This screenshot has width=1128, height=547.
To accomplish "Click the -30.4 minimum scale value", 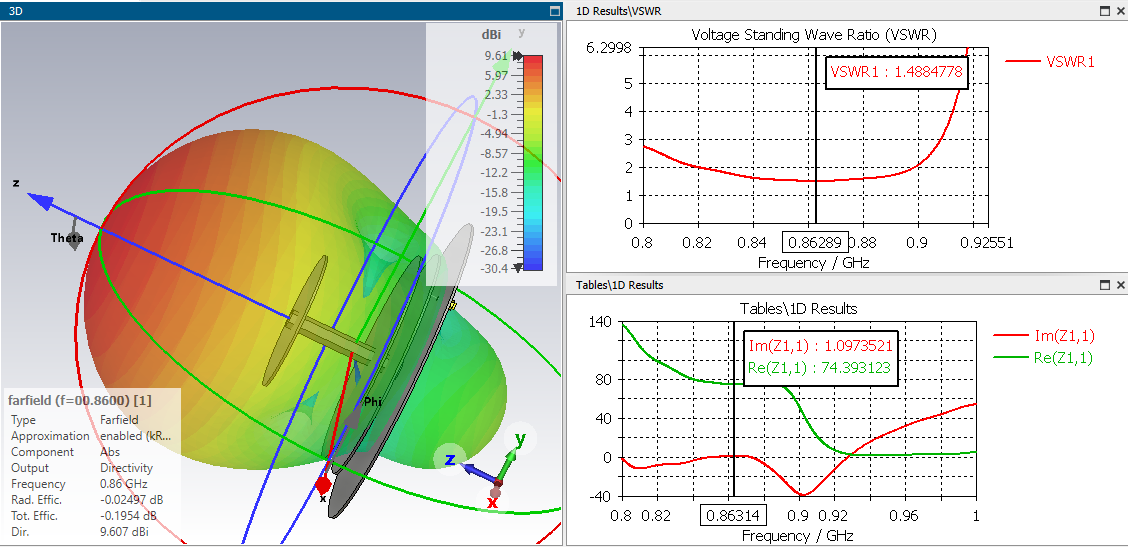I will [496, 268].
